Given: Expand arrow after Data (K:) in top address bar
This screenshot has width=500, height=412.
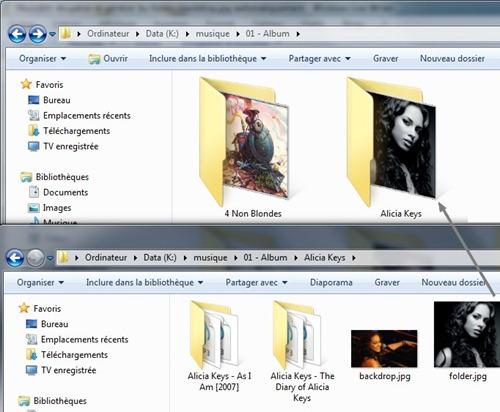Looking at the screenshot, I should click(187, 34).
